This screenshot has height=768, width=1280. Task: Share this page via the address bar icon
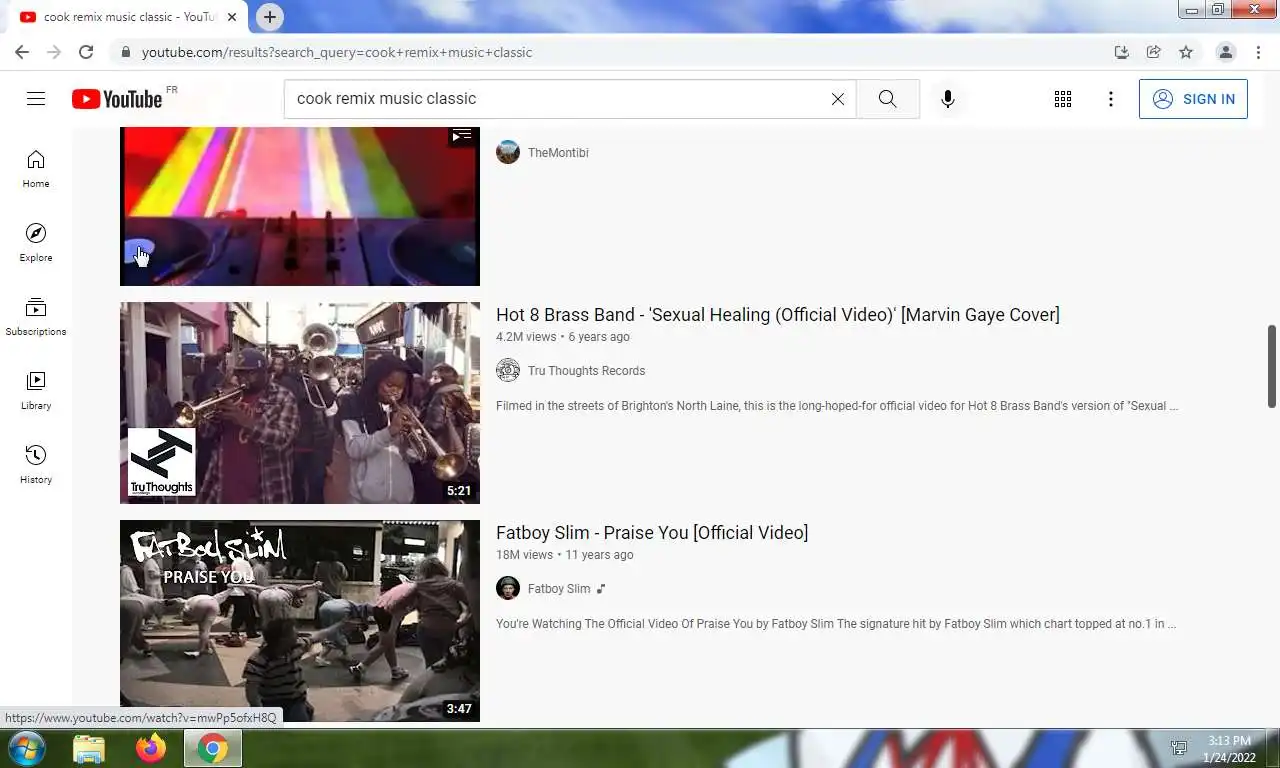point(1154,52)
